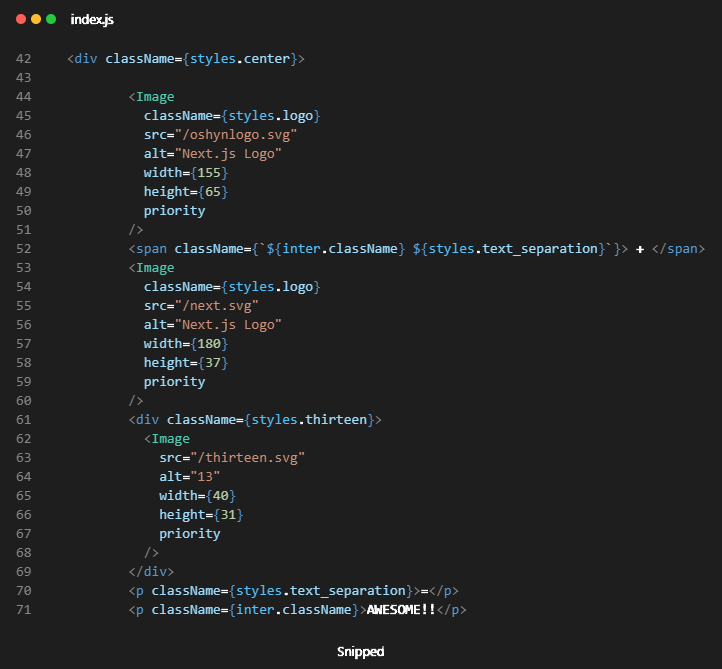Click the closing '</span>' tag
Image resolution: width=722 pixels, height=669 pixels.
pos(678,249)
